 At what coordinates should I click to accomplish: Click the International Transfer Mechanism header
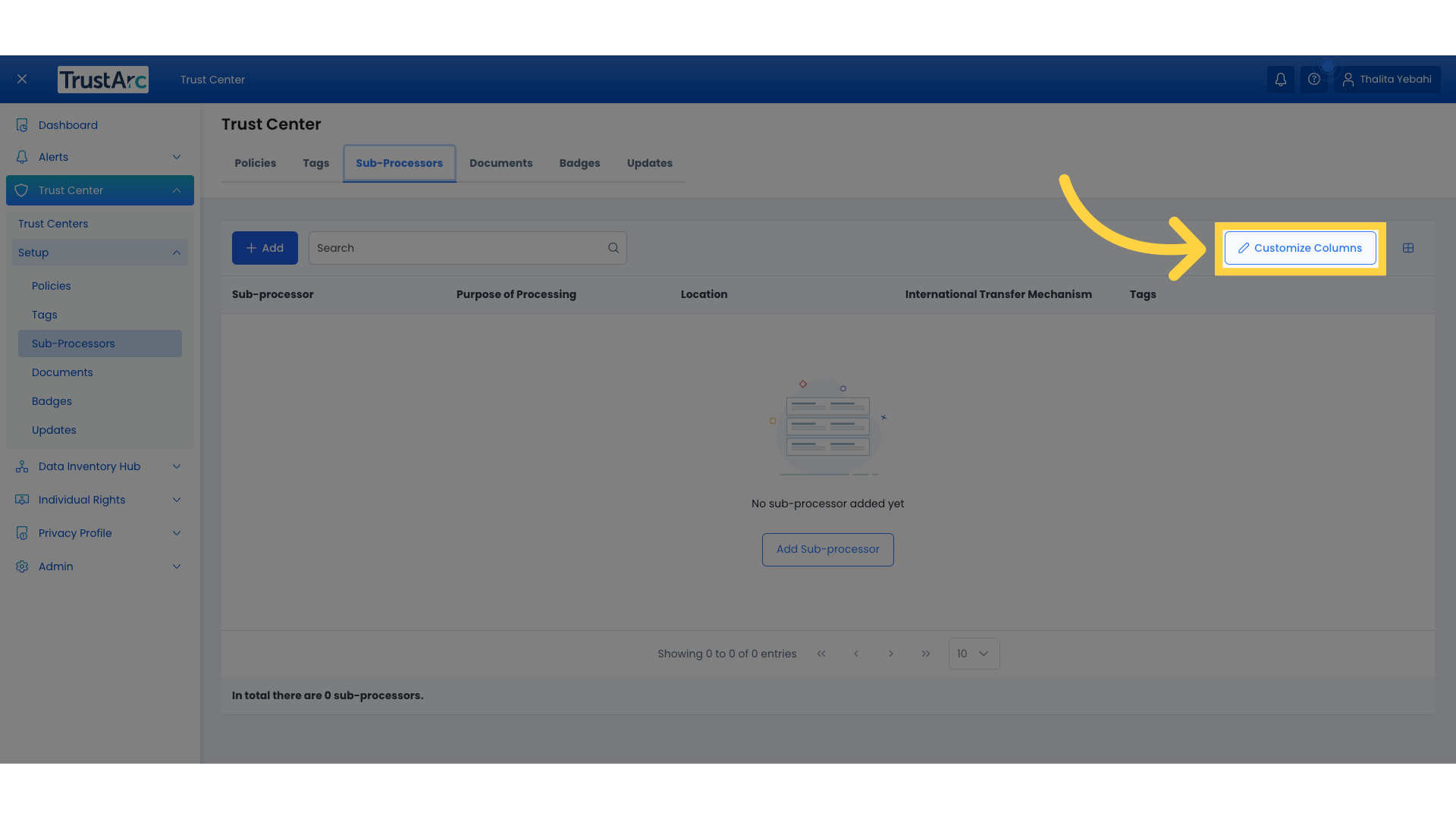pyautogui.click(x=998, y=294)
